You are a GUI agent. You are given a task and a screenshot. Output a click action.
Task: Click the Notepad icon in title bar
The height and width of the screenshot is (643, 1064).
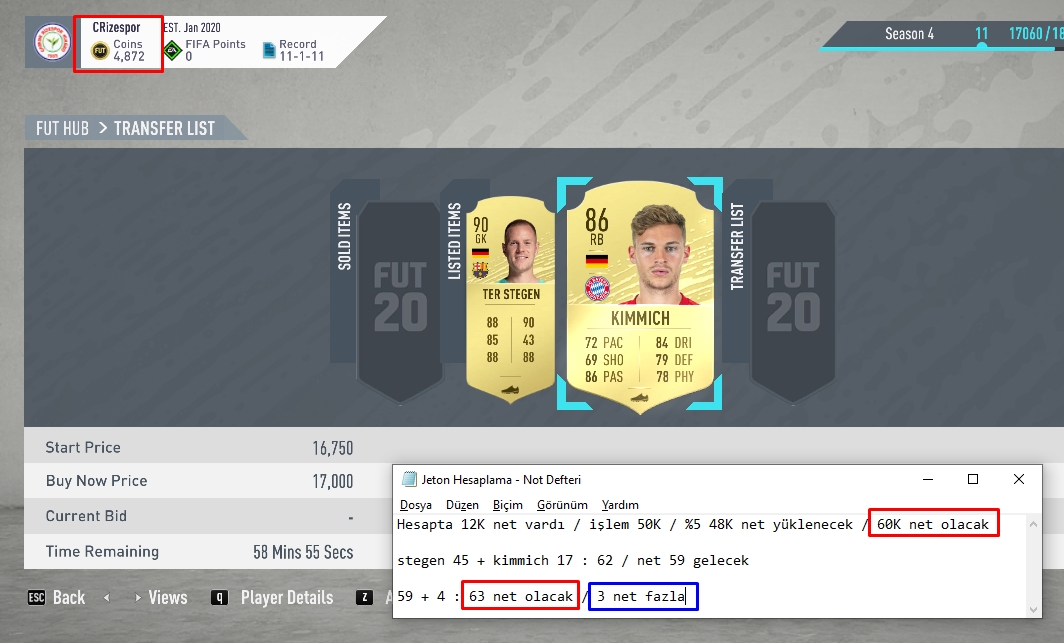(x=409, y=479)
